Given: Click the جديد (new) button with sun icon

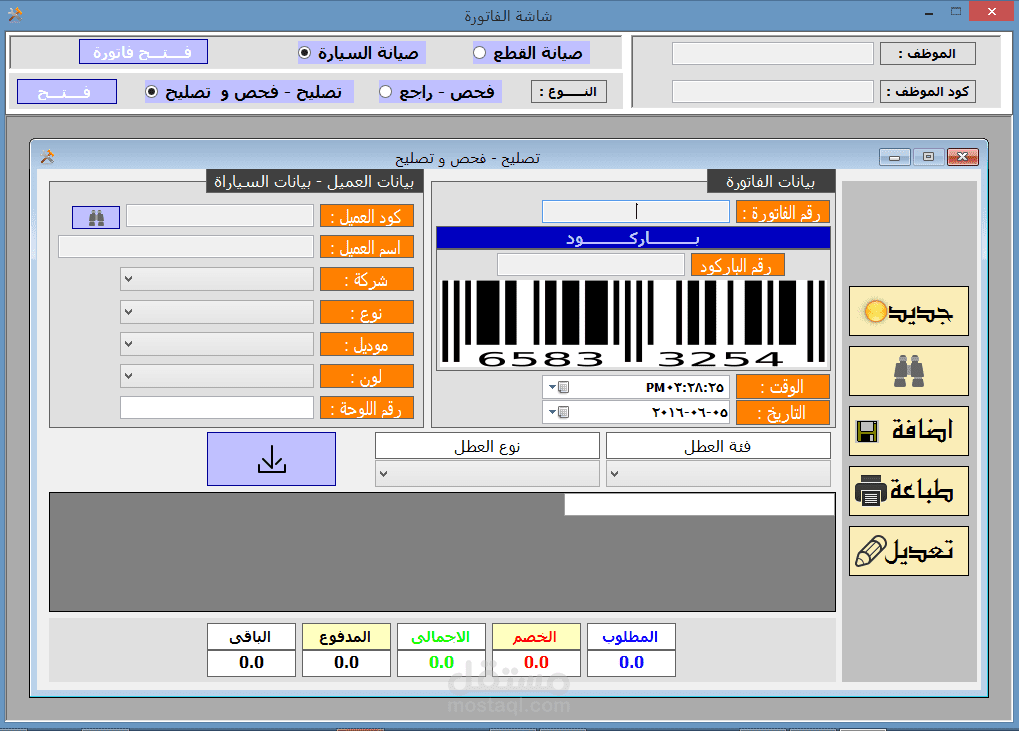Looking at the screenshot, I should [x=909, y=311].
